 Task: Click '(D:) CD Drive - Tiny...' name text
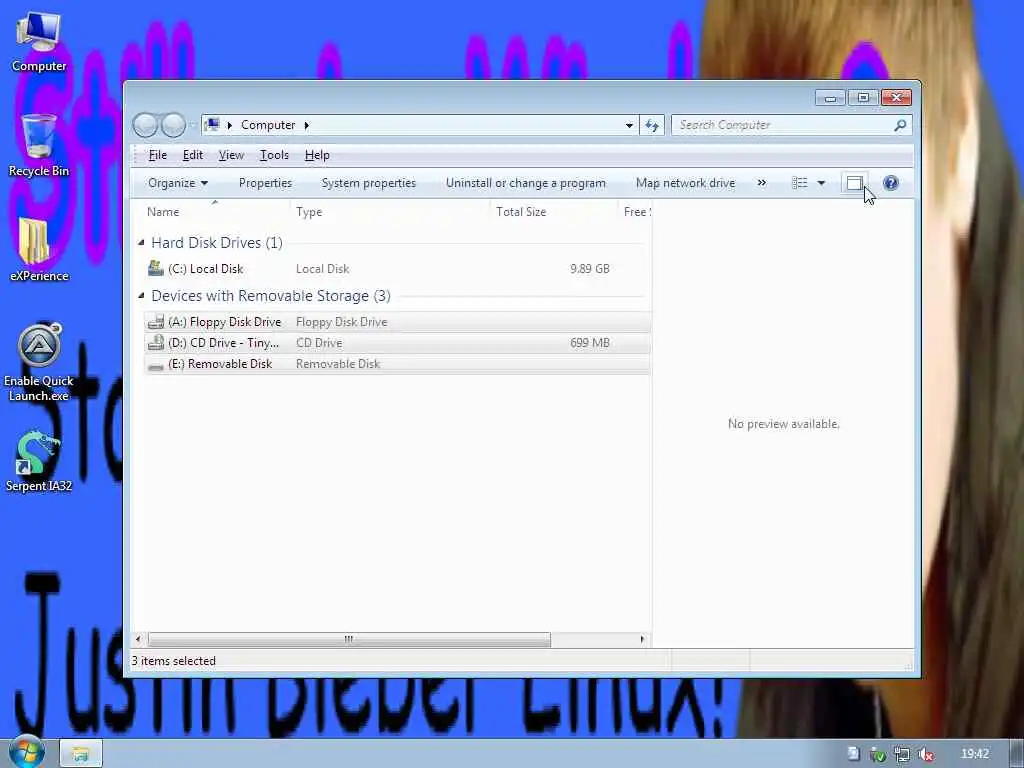tap(223, 343)
